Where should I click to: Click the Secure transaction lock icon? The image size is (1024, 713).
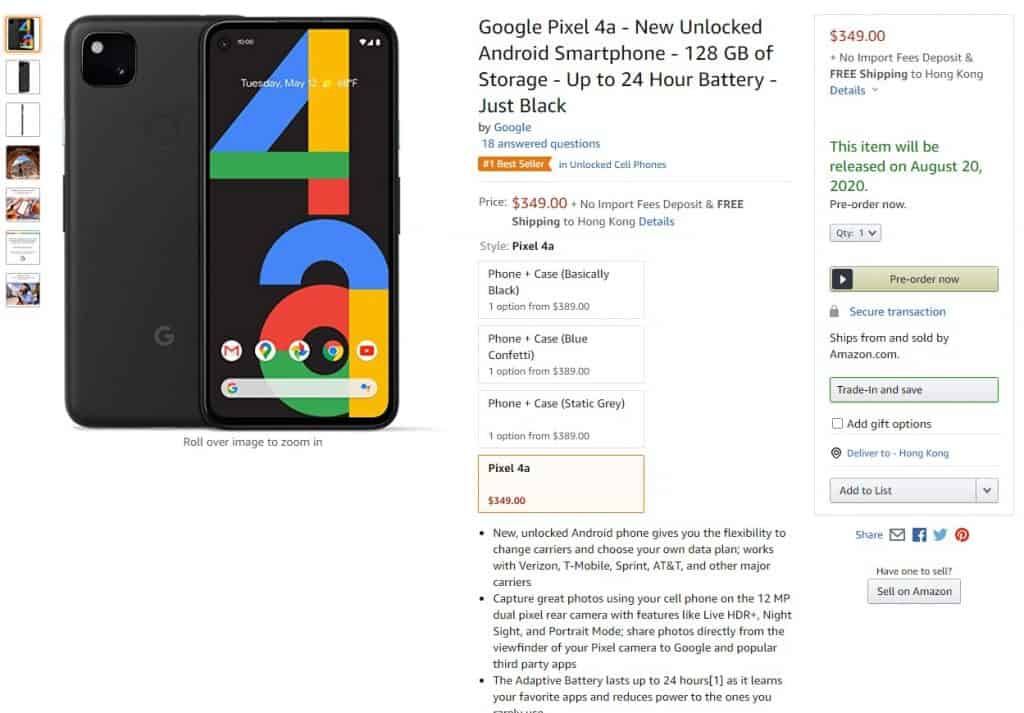click(x=836, y=311)
